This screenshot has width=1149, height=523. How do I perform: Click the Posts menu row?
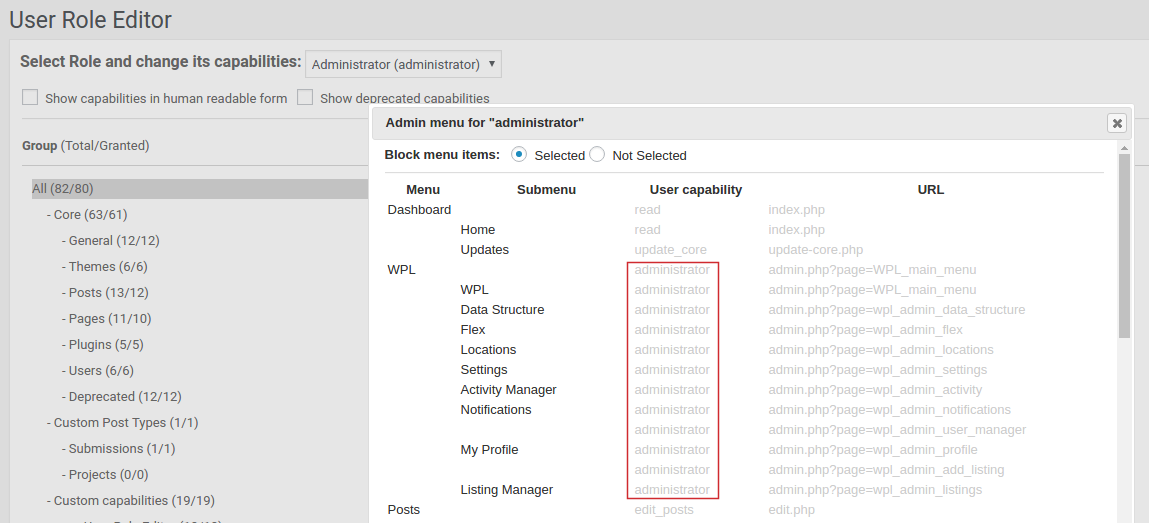point(404,509)
